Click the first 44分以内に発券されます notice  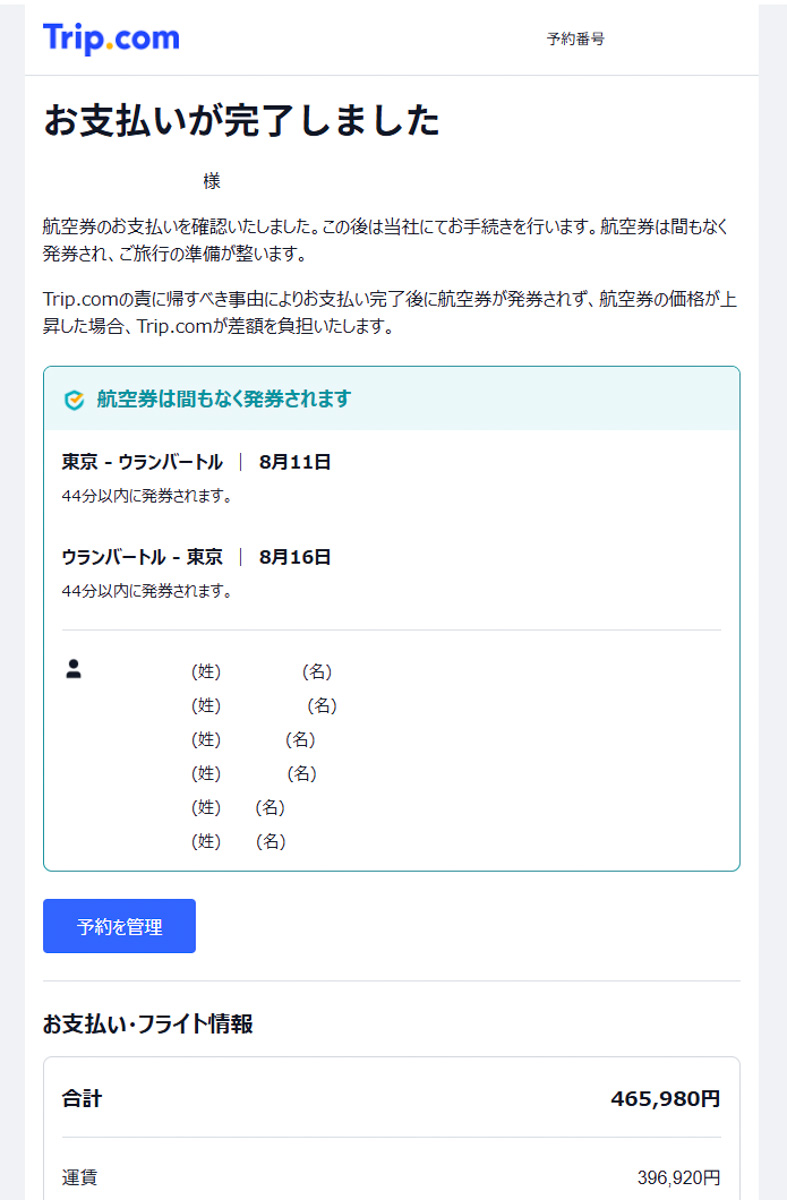click(x=147, y=495)
